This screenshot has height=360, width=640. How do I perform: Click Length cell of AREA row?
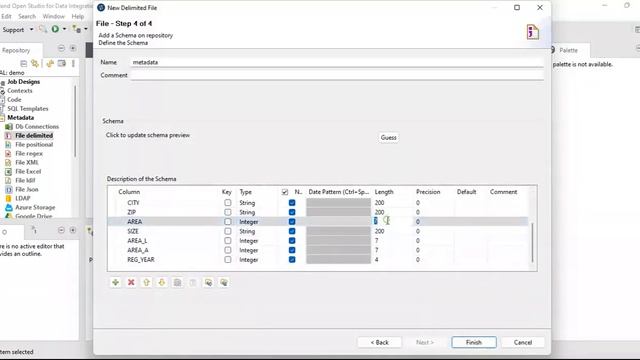[x=392, y=221]
